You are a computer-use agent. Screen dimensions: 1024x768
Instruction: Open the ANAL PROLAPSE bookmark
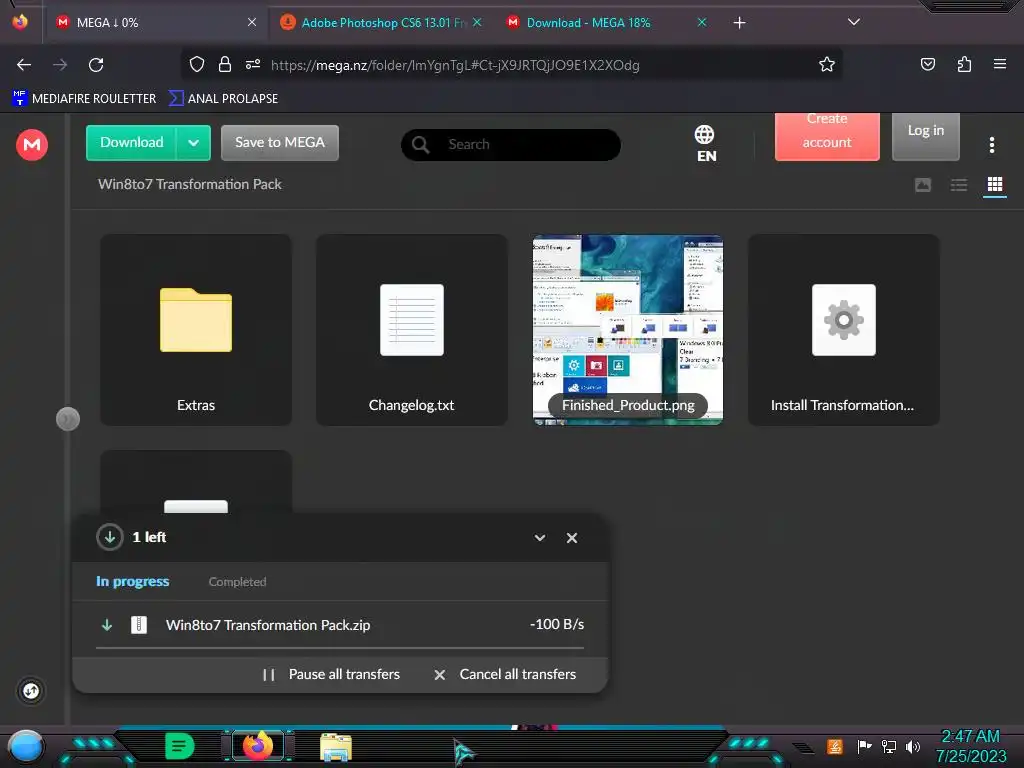tap(223, 99)
